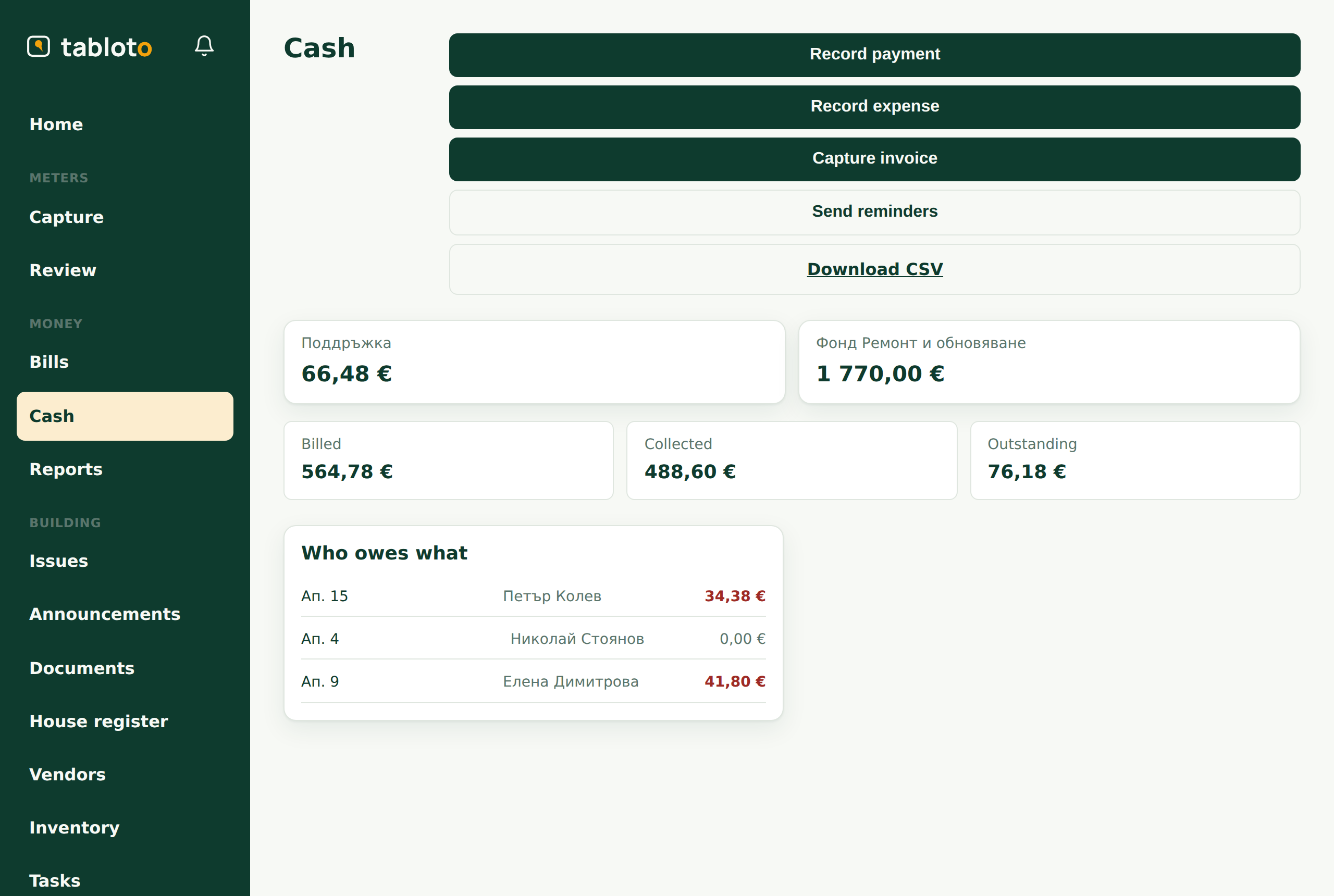
Task: Click the Фонд Ремонт и обновяване card
Action: coord(1049,362)
